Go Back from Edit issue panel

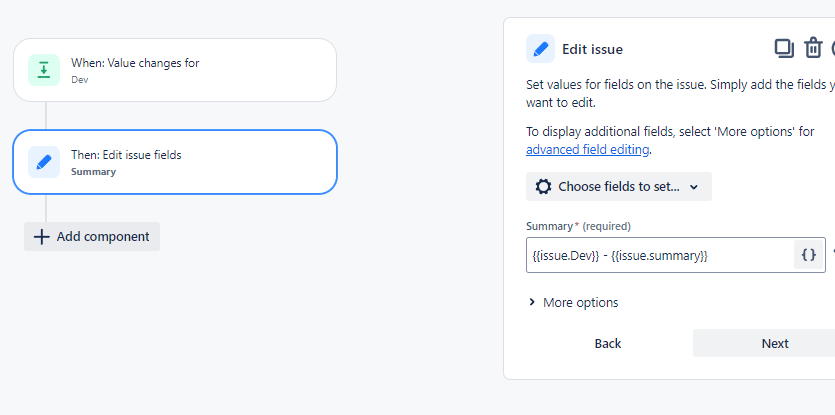(x=608, y=343)
